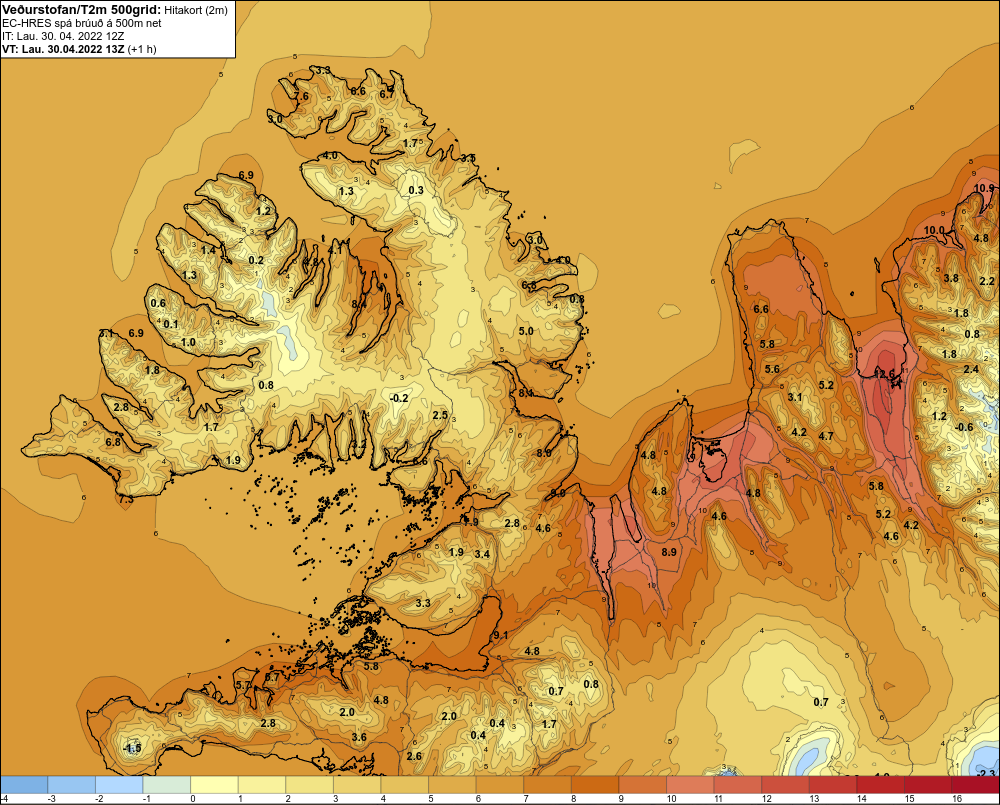Select the -0.6 temperature value

964,427
